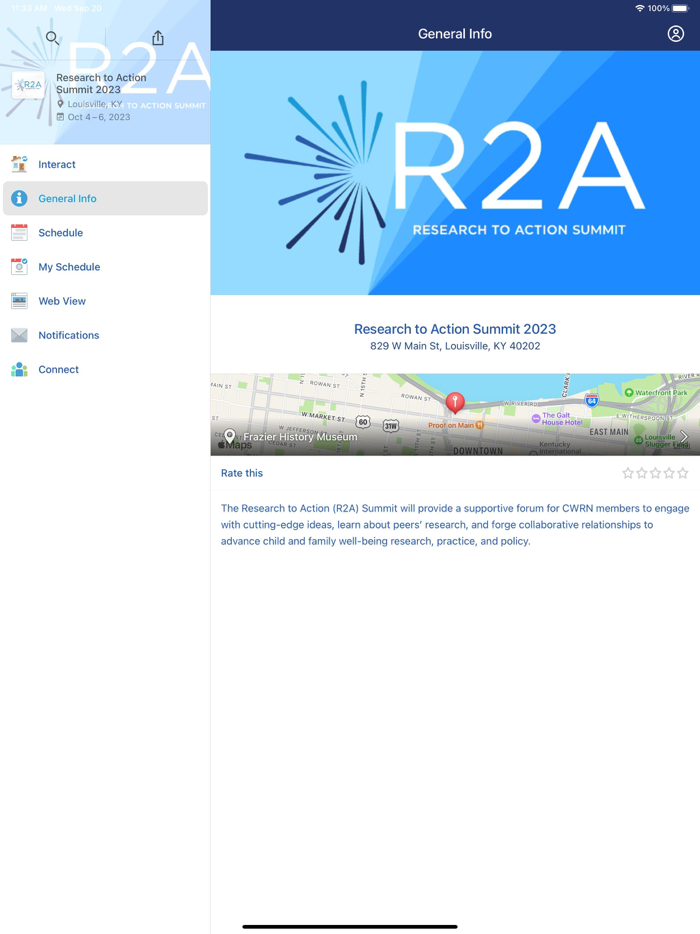The image size is (700, 934).
Task: Open the Interact menu item
Action: pos(105,164)
